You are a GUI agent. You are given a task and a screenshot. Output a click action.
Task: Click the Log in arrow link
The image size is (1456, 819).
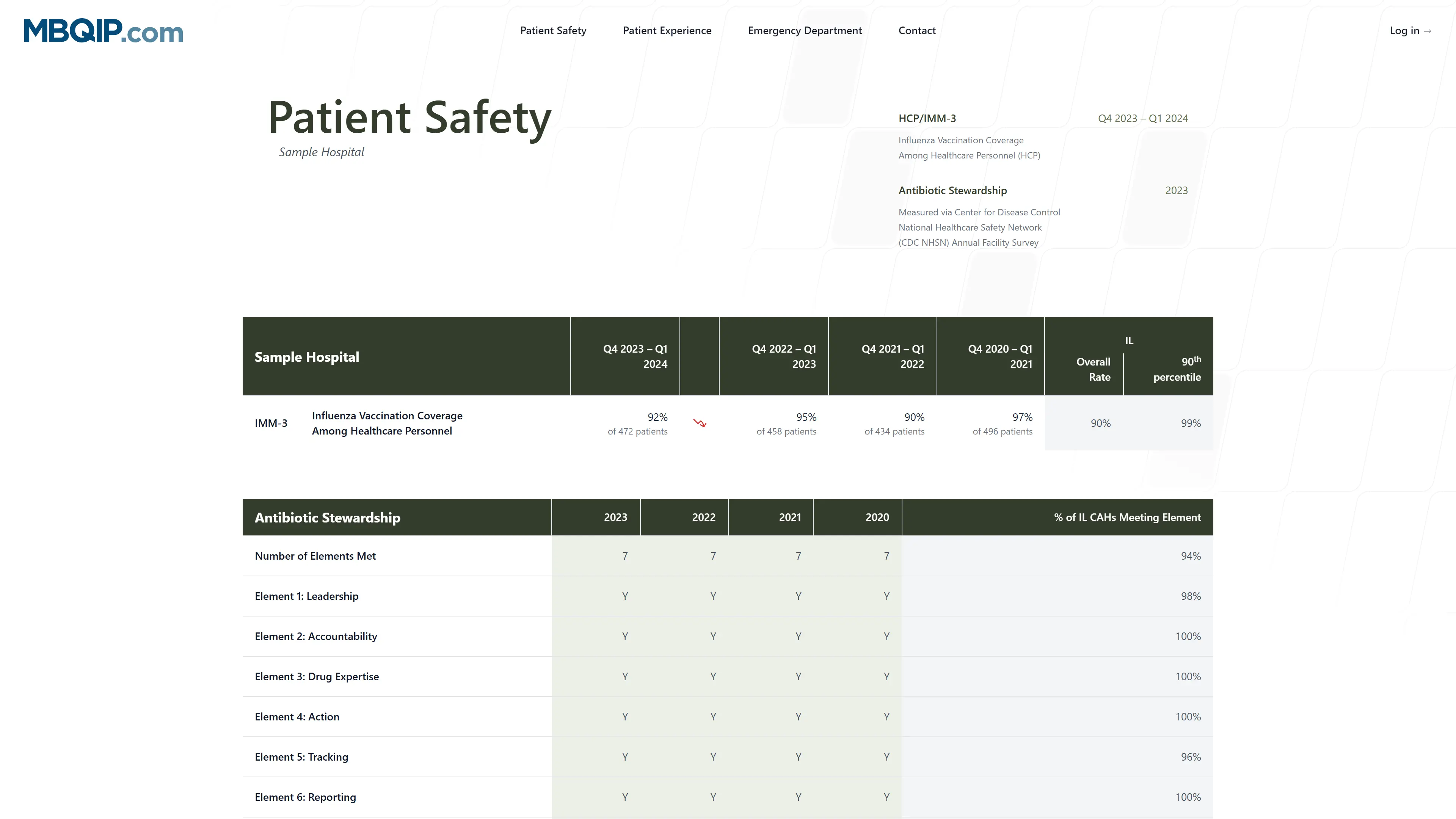point(1411,30)
